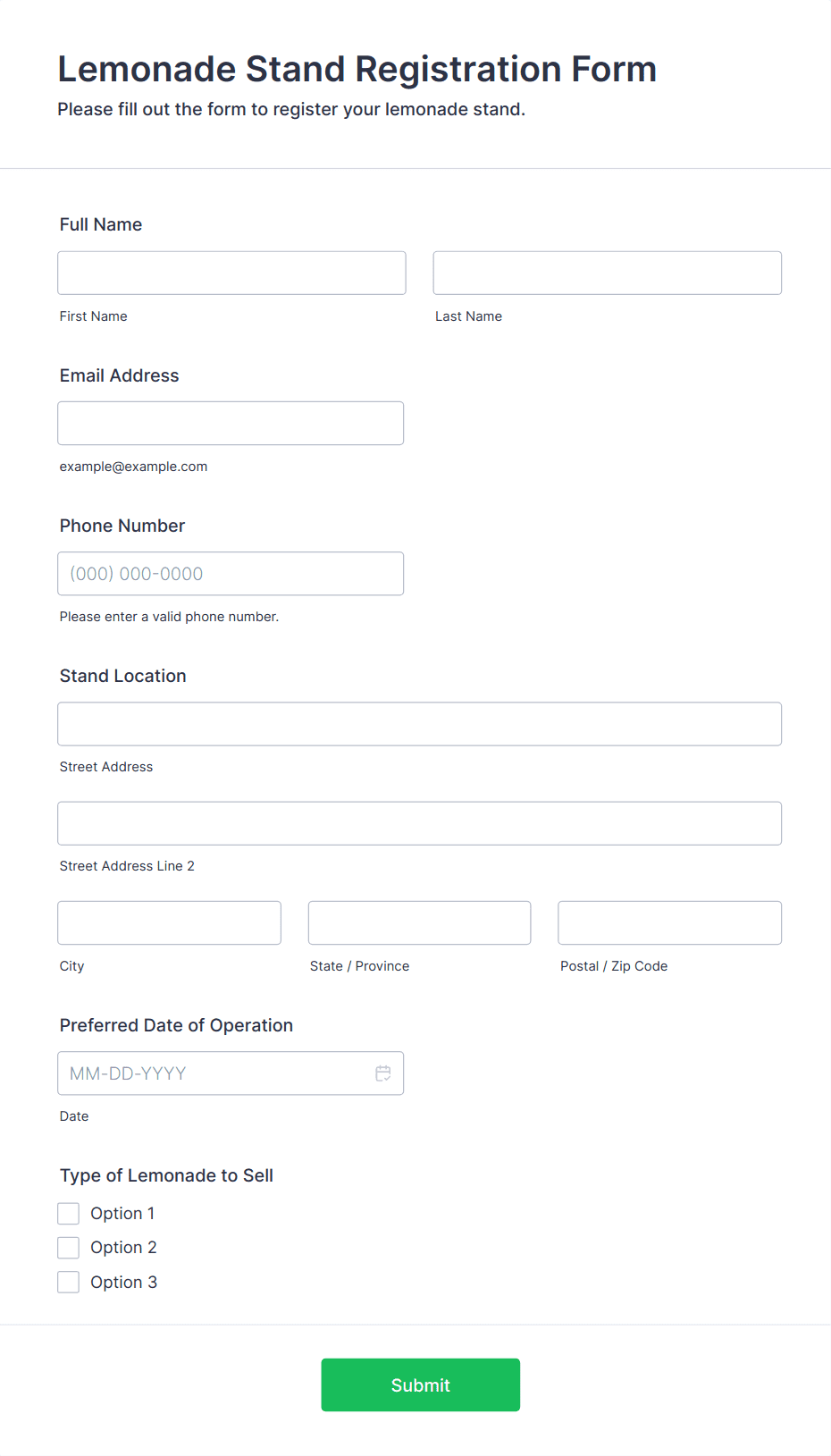The image size is (831, 1456).
Task: Open the calendar date picker icon
Action: (x=383, y=1073)
